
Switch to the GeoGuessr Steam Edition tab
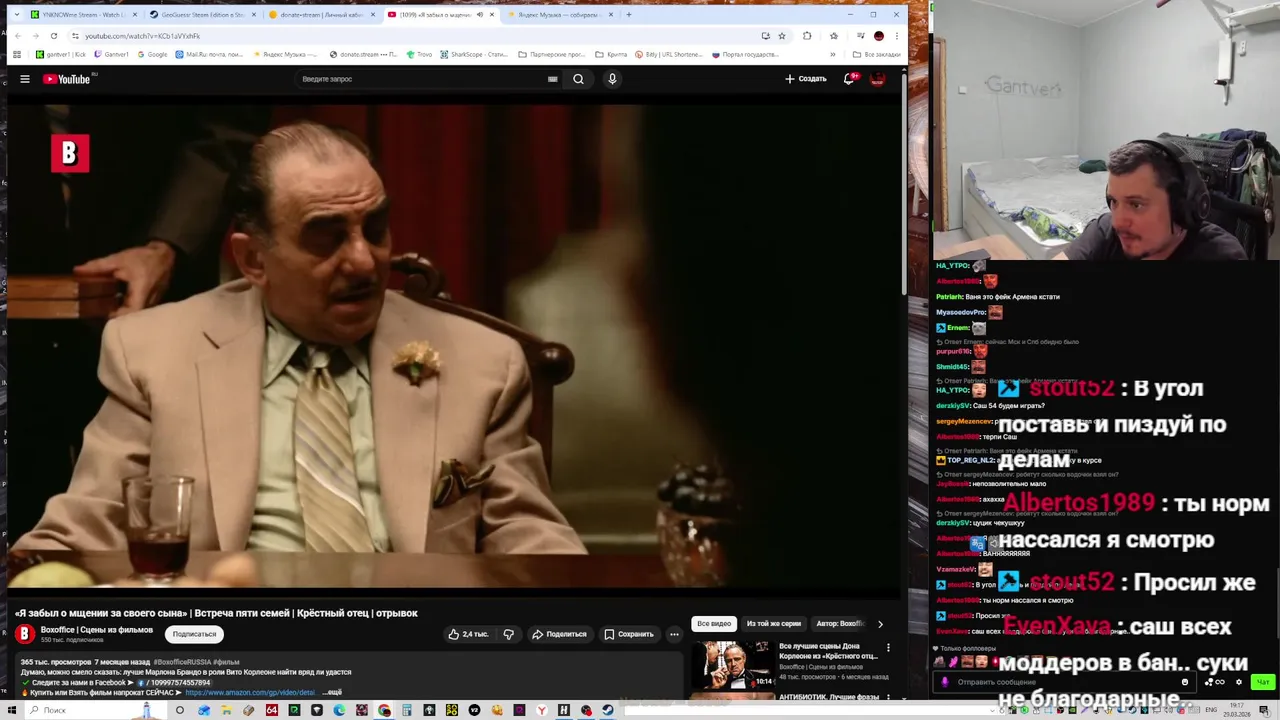click(201, 15)
